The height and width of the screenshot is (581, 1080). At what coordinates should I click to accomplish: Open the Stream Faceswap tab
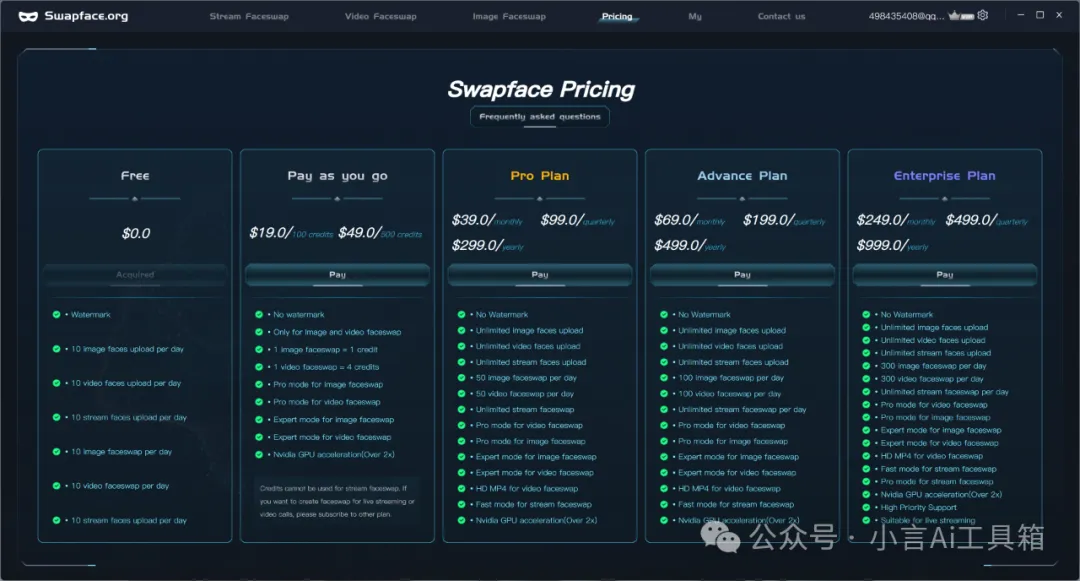tap(249, 16)
